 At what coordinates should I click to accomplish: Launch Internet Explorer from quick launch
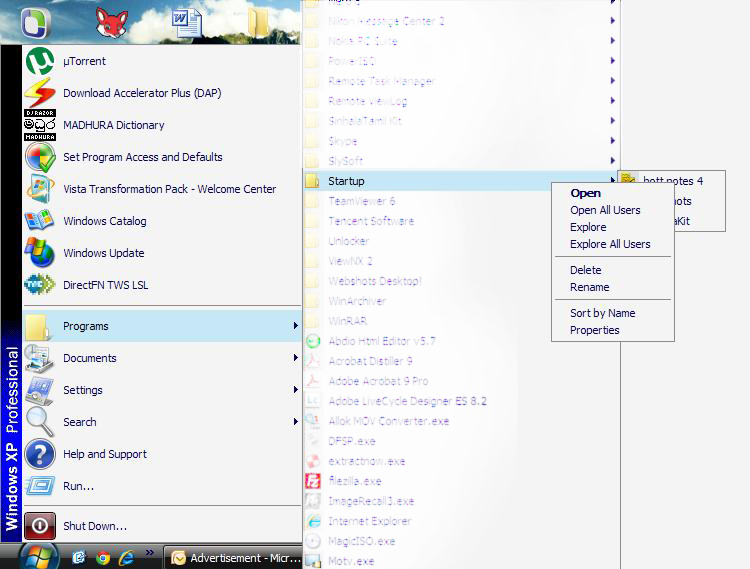tap(126, 558)
